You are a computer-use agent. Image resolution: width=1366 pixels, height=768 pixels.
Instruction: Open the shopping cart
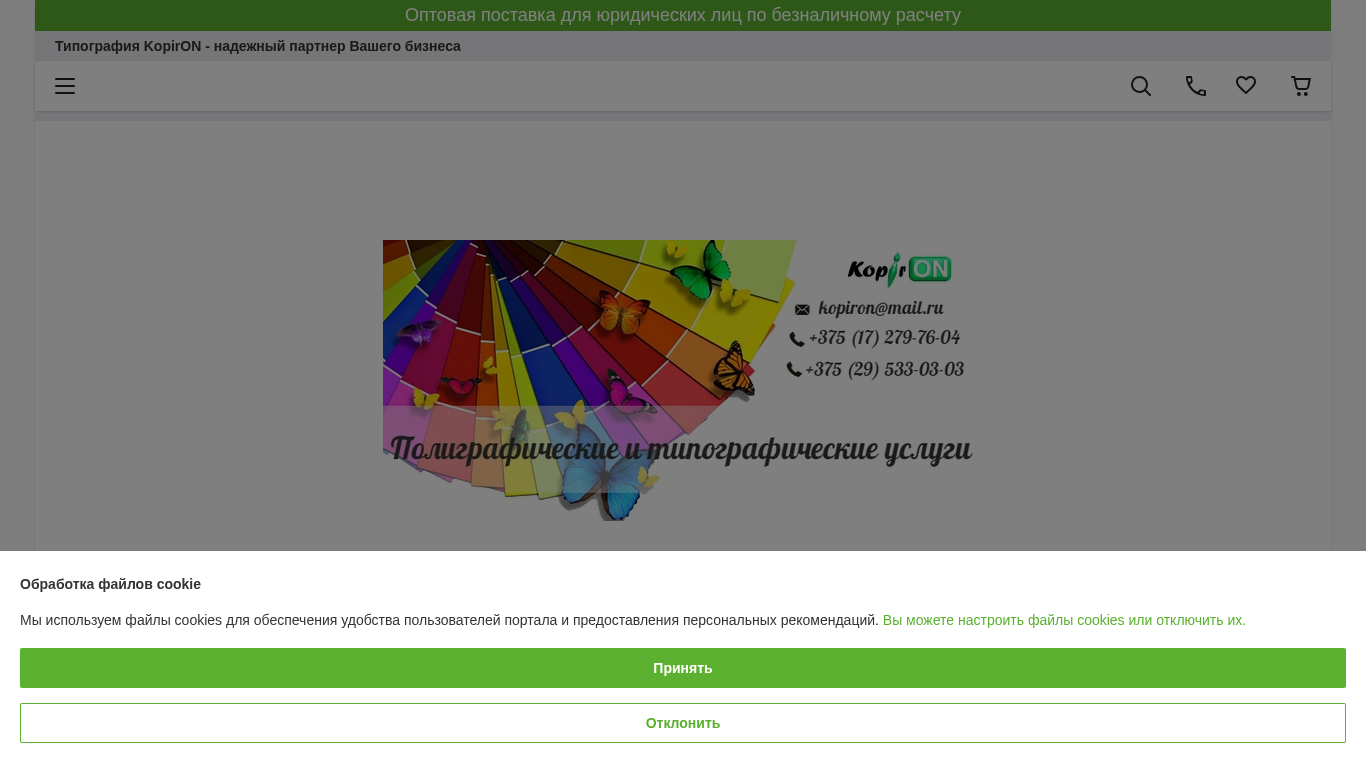click(1301, 86)
